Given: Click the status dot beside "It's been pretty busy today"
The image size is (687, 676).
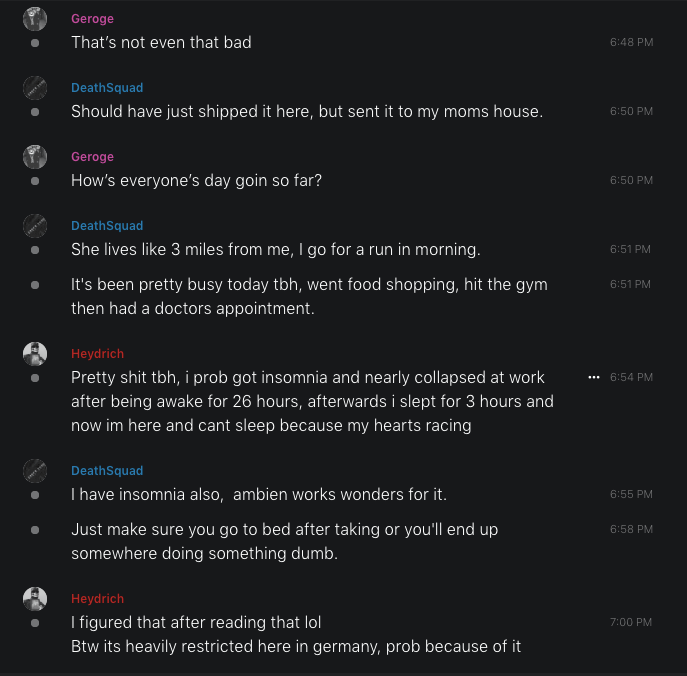Looking at the screenshot, I should click(35, 285).
